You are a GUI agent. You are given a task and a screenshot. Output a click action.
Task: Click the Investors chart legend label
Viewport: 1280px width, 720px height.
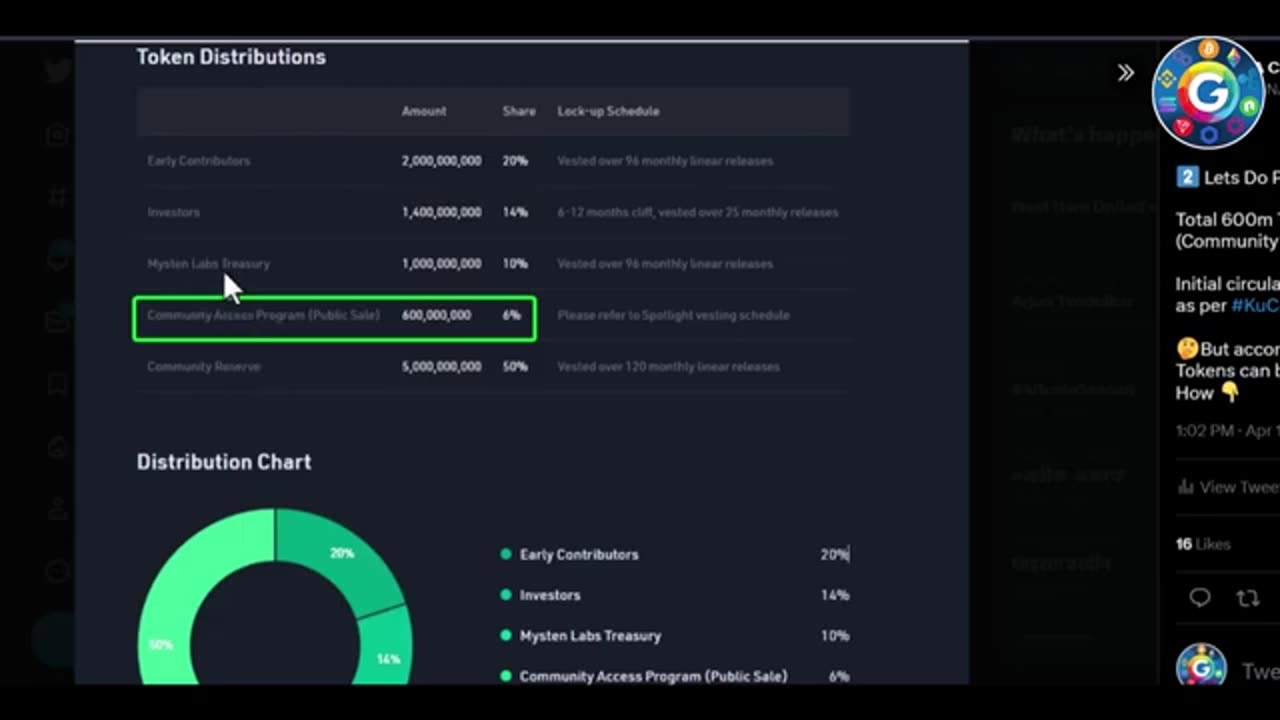pyautogui.click(x=550, y=595)
